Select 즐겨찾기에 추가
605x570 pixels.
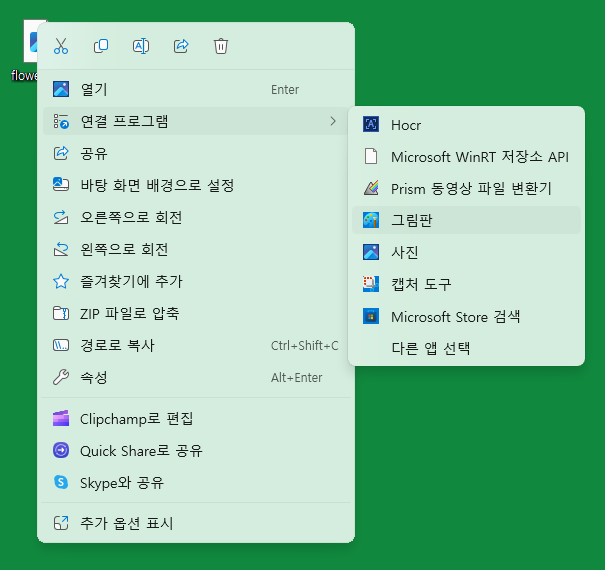coord(196,281)
